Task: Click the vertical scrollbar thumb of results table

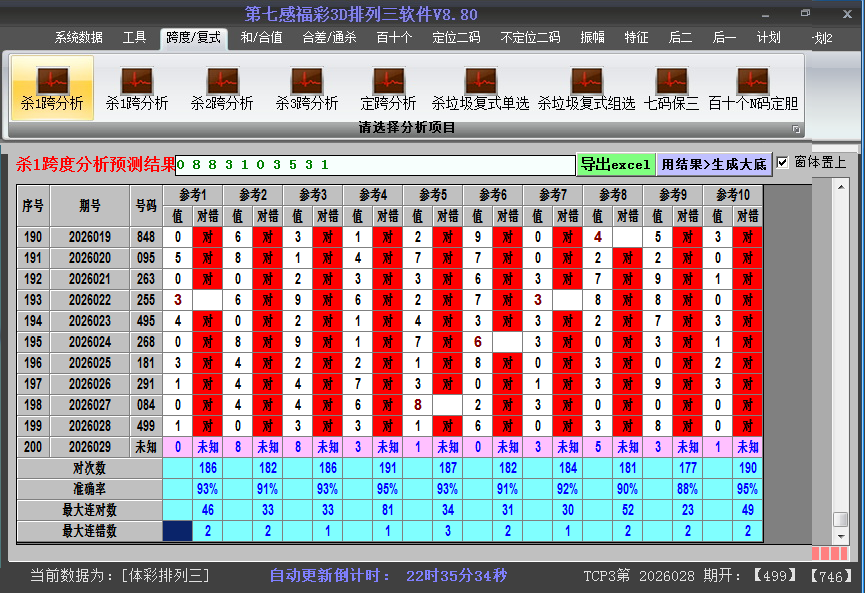Action: tap(840, 519)
